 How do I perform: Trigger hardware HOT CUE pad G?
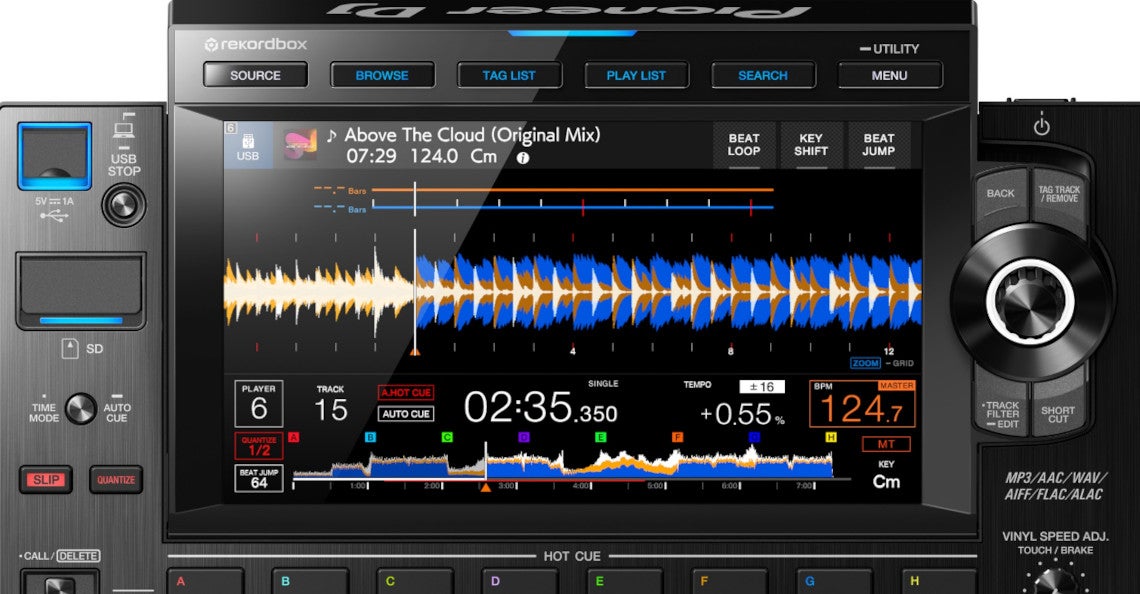pyautogui.click(x=834, y=582)
